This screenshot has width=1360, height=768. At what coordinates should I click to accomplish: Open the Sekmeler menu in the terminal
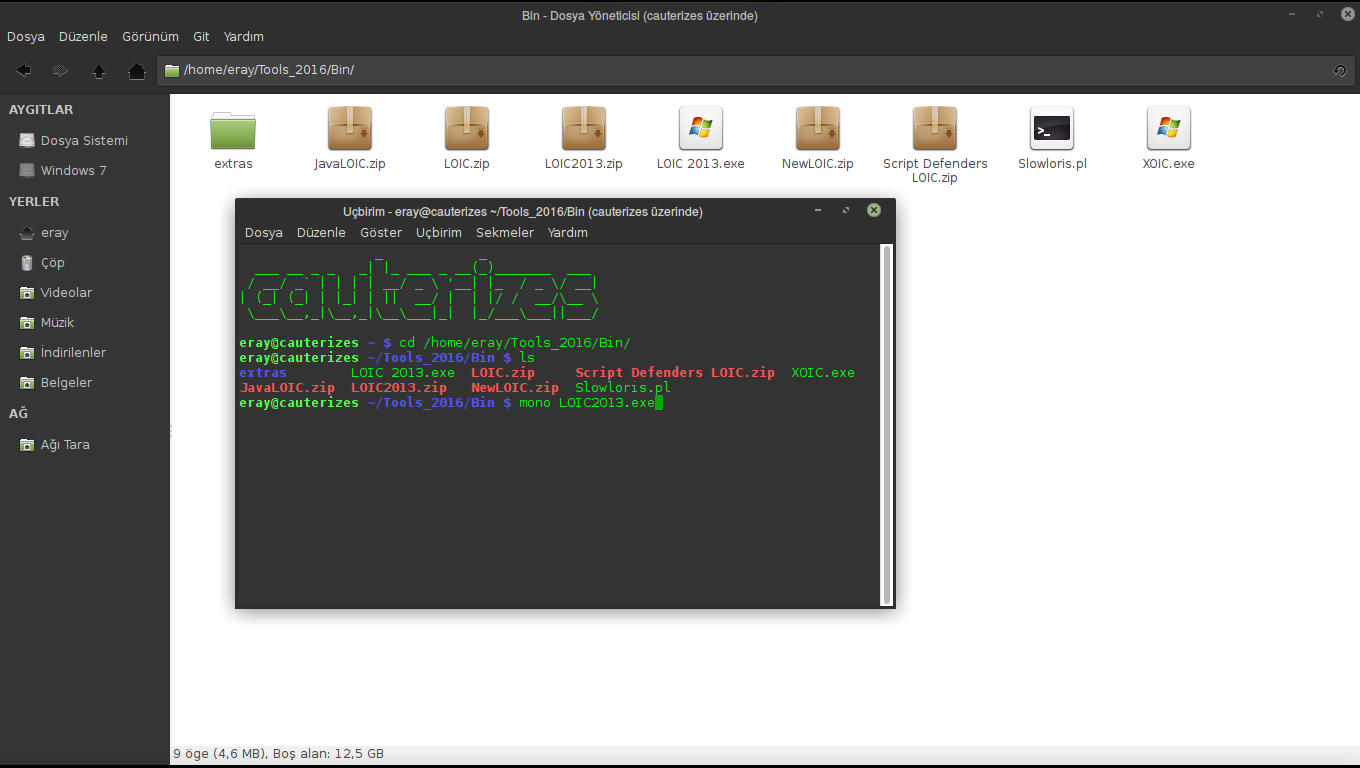pyautogui.click(x=505, y=233)
